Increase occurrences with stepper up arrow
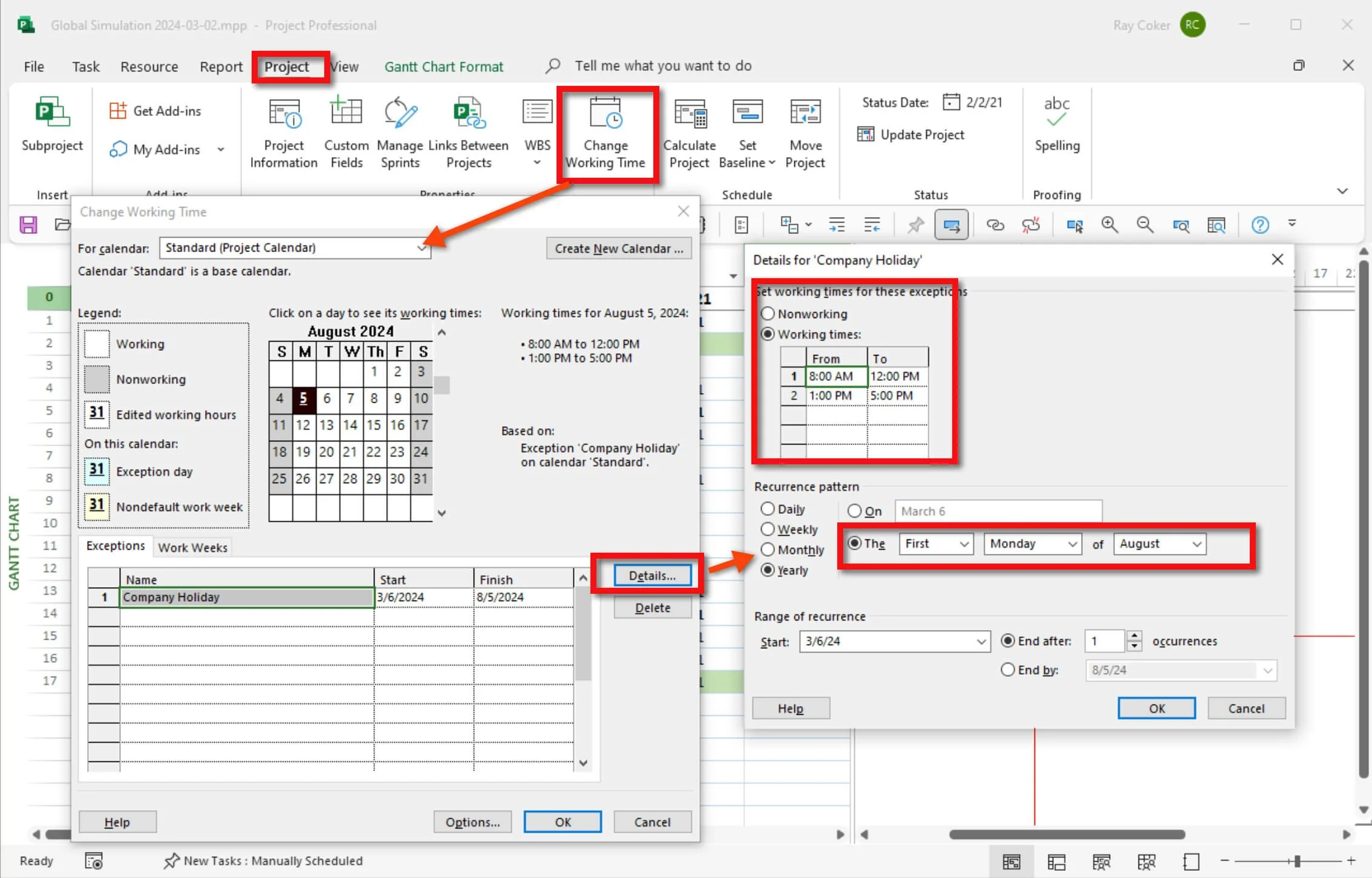1372x878 pixels. click(1135, 636)
